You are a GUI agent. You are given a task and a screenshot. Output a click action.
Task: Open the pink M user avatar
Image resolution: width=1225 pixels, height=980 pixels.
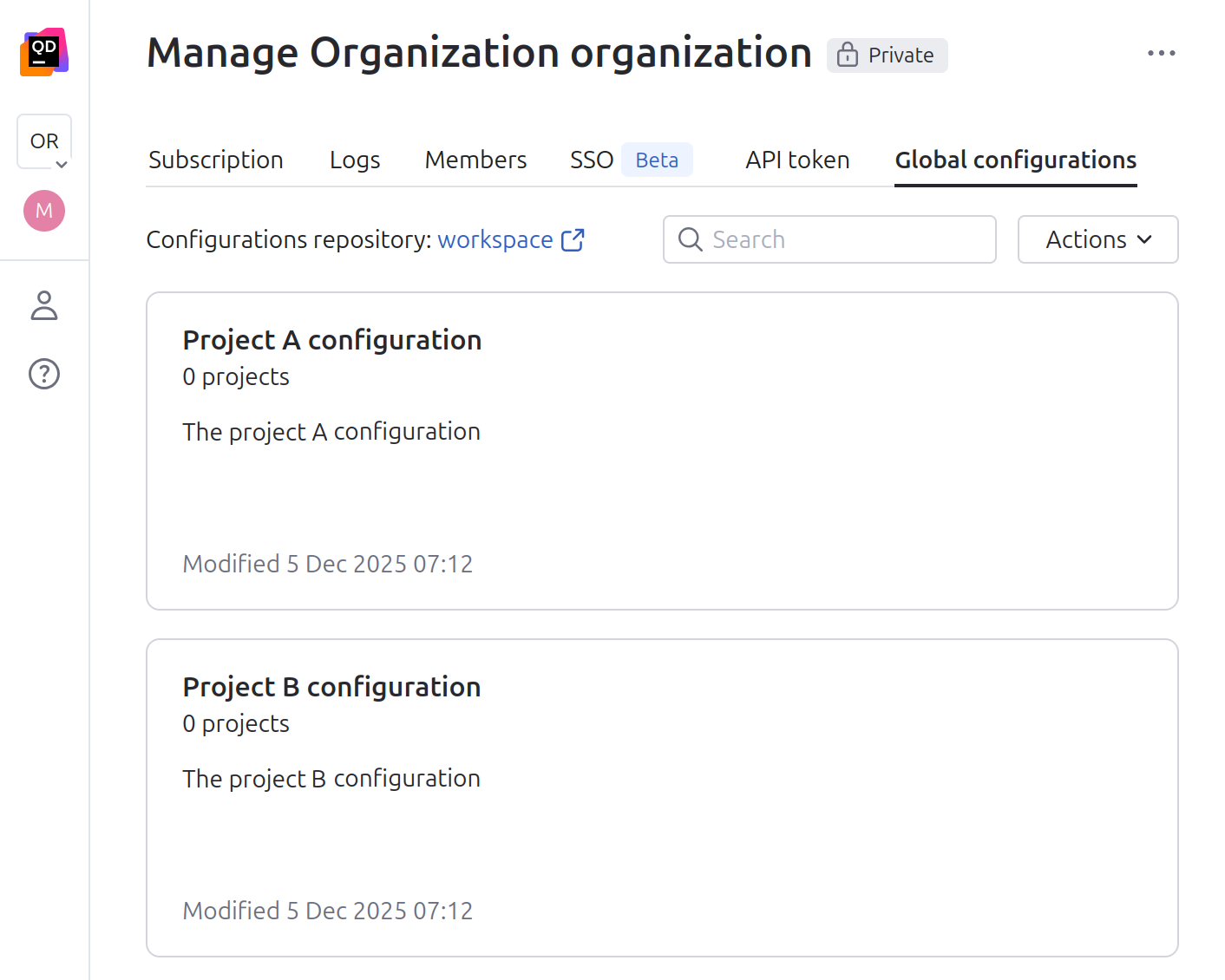[43, 210]
